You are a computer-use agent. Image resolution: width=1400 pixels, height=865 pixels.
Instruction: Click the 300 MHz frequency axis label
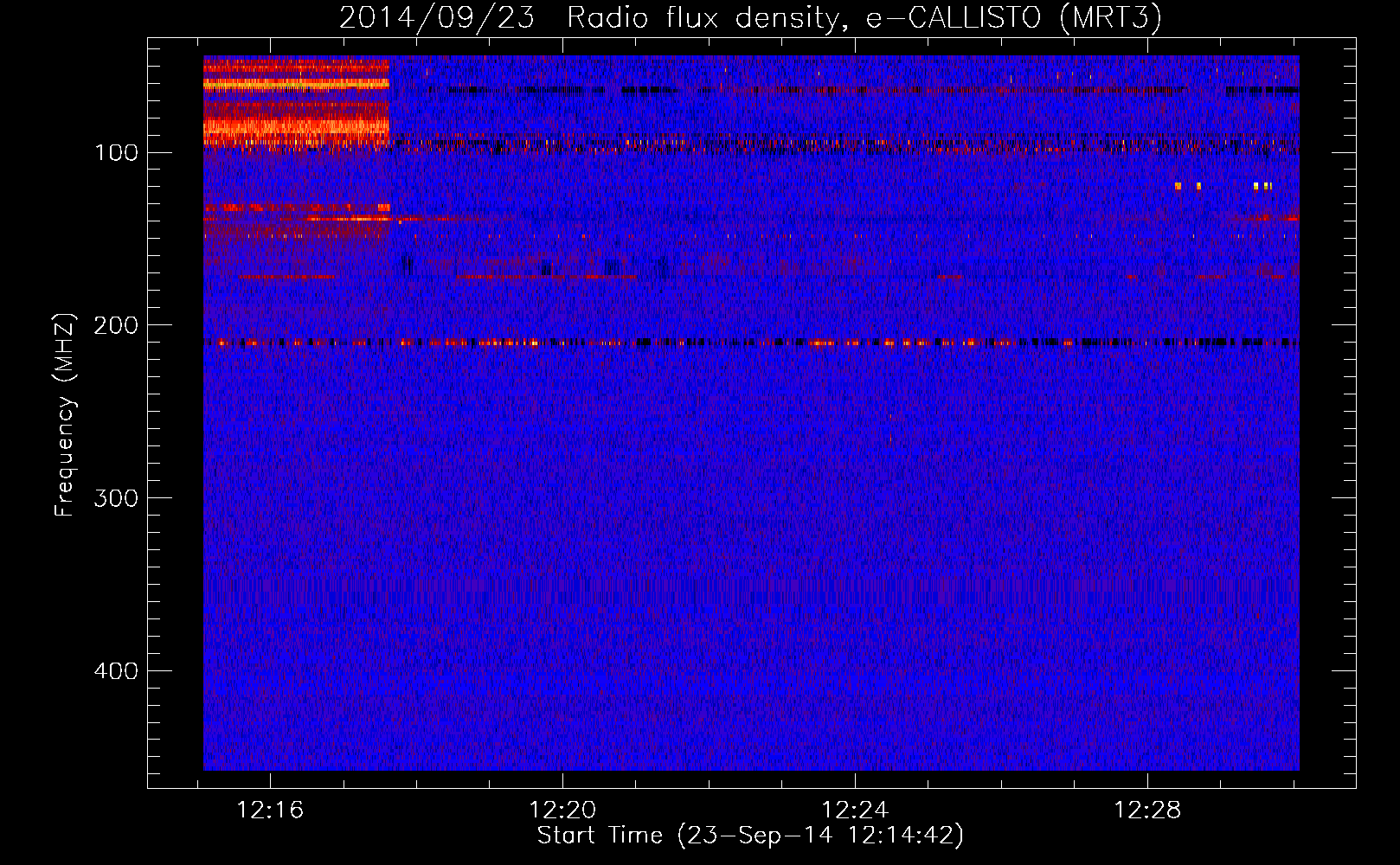coord(116,498)
